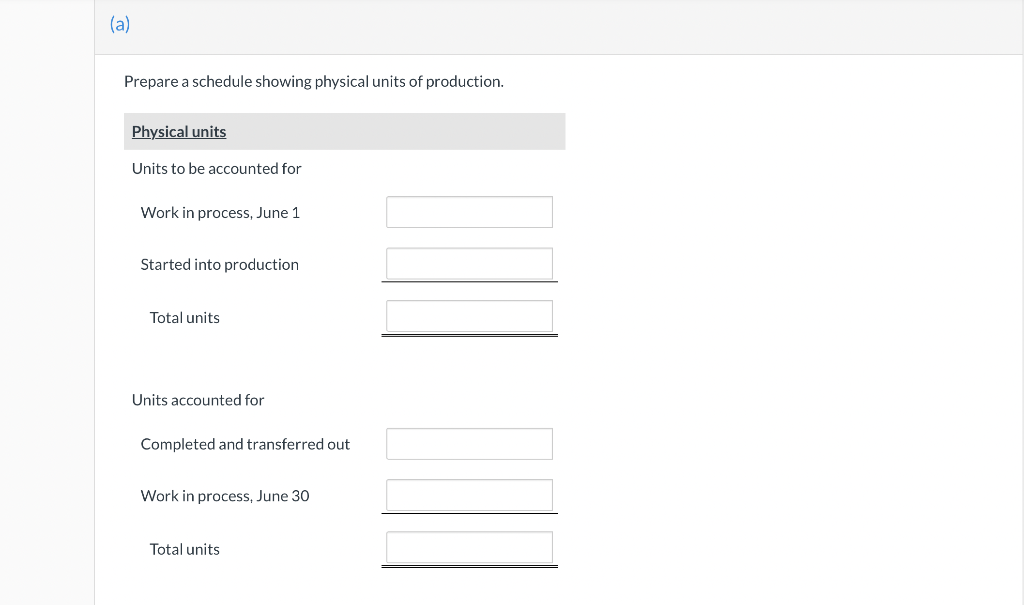Click the Units to be accounted for label
Viewport: 1024px width, 605px height.
(216, 168)
